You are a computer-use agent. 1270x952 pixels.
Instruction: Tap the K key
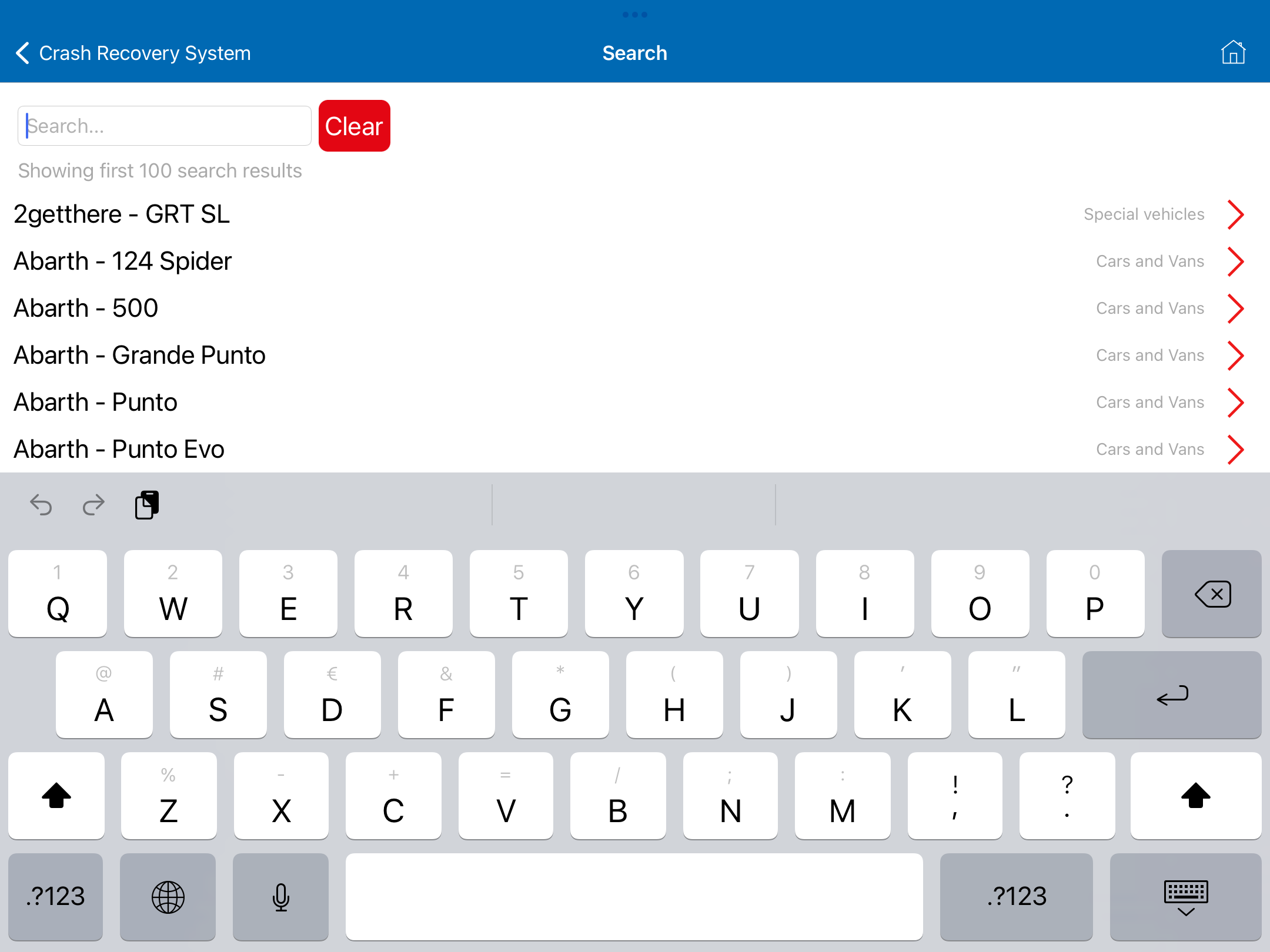coord(903,695)
